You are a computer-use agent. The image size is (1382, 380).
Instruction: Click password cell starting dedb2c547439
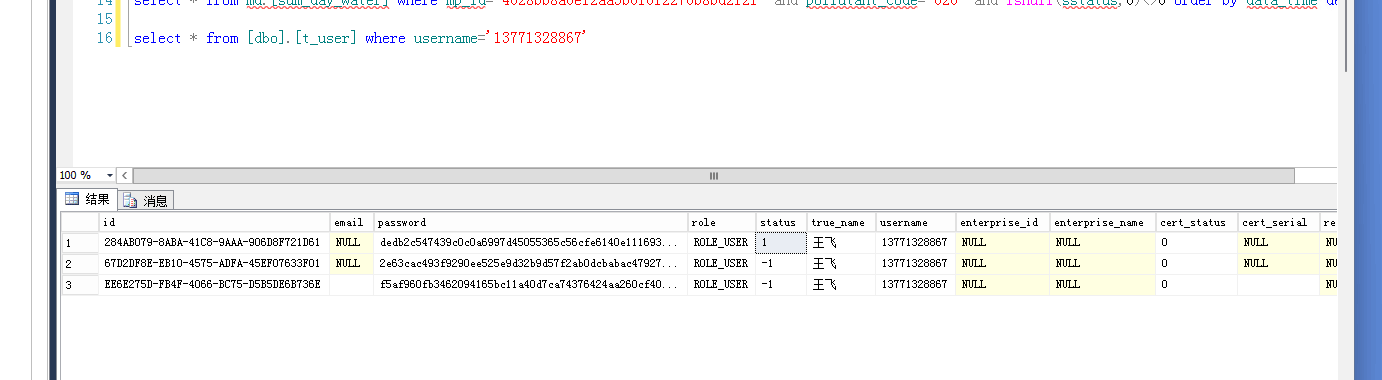tap(531, 242)
